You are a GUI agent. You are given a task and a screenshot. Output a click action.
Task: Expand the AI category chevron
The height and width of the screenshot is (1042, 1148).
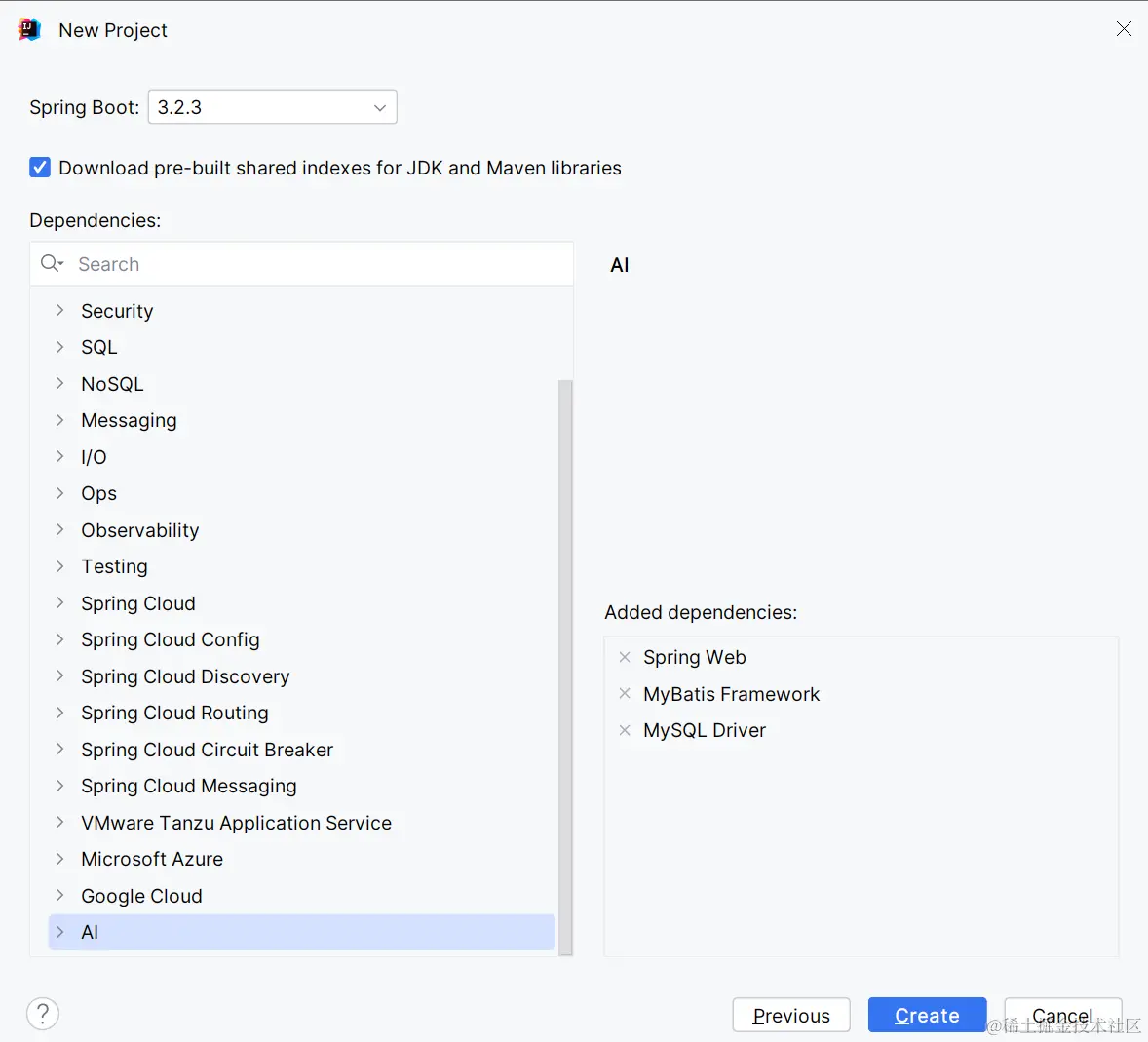pos(60,932)
